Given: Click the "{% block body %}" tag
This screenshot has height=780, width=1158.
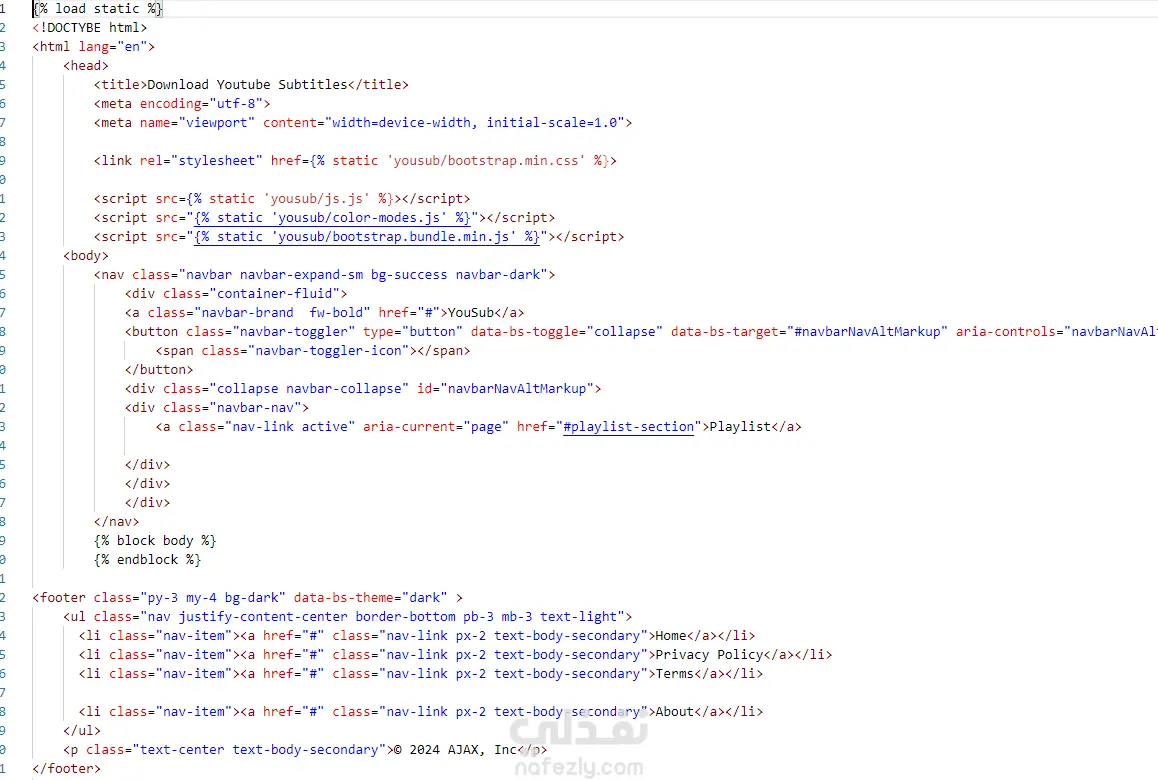Looking at the screenshot, I should click(155, 541).
